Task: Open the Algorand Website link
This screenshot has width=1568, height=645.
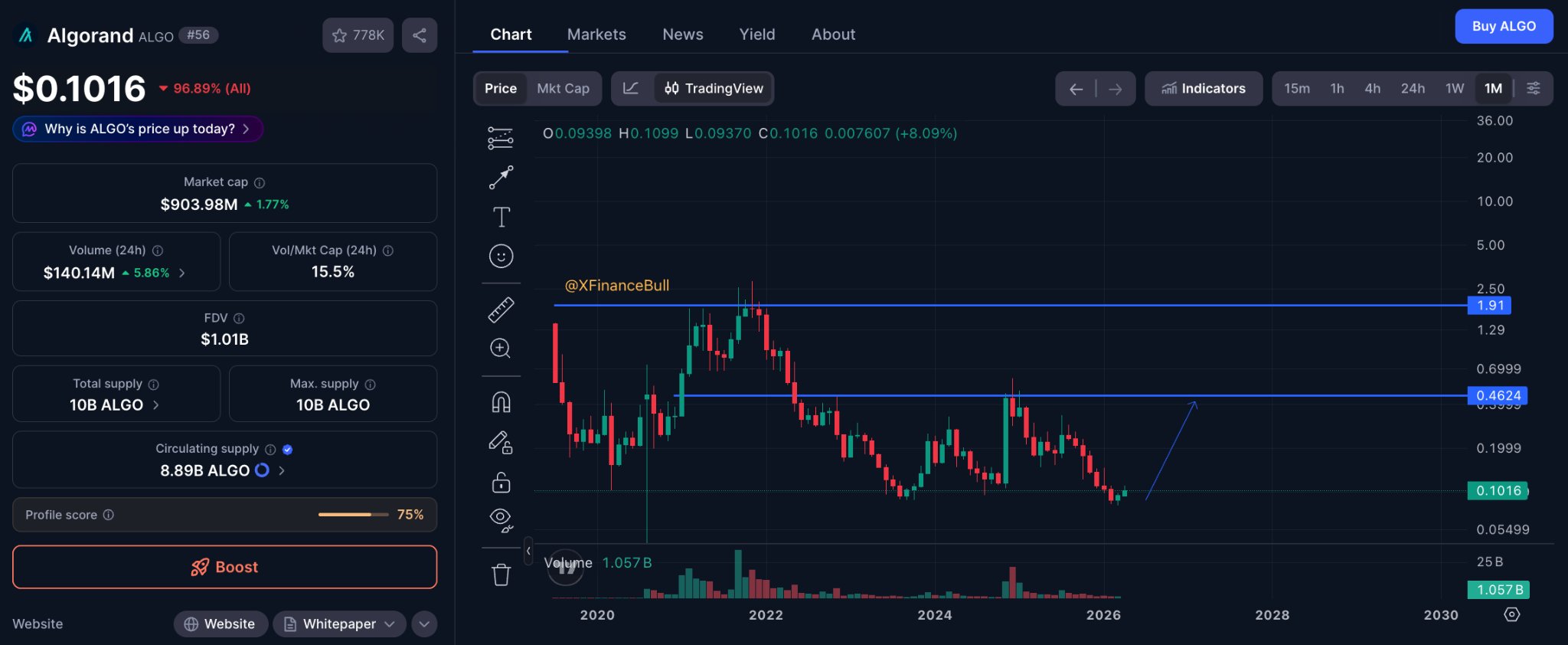Action: (220, 624)
